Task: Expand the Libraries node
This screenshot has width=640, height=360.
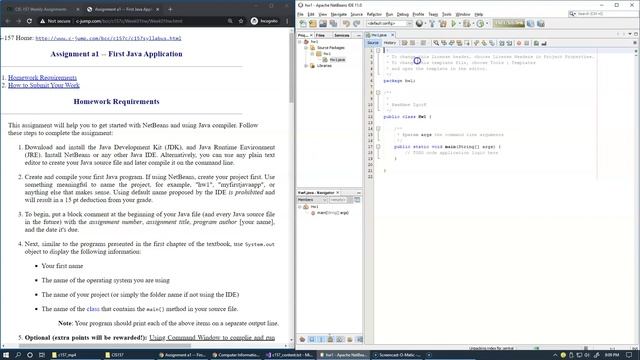Action: 306,66
